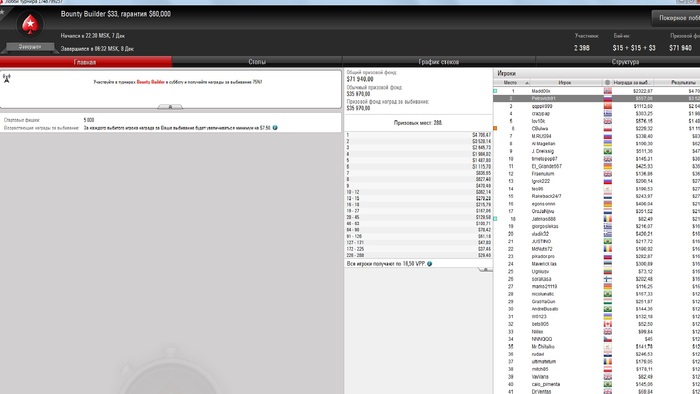This screenshot has width=700, height=394.
Task: Click the Завершен status label under logo
Action: [30, 47]
